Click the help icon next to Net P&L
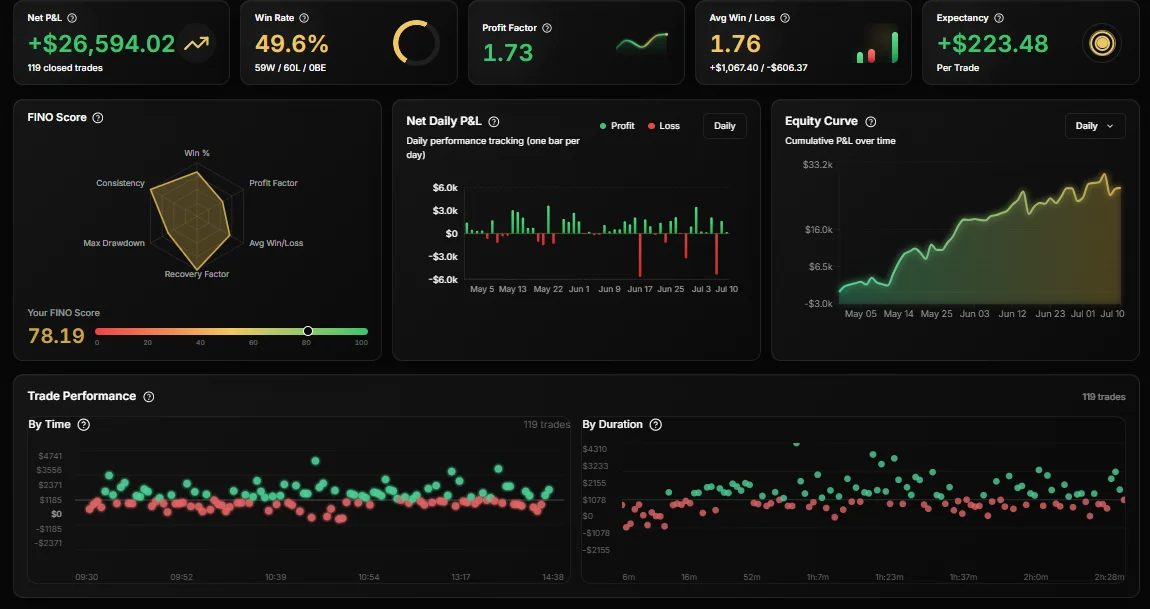This screenshot has height=609, width=1150. pyautogui.click(x=72, y=18)
